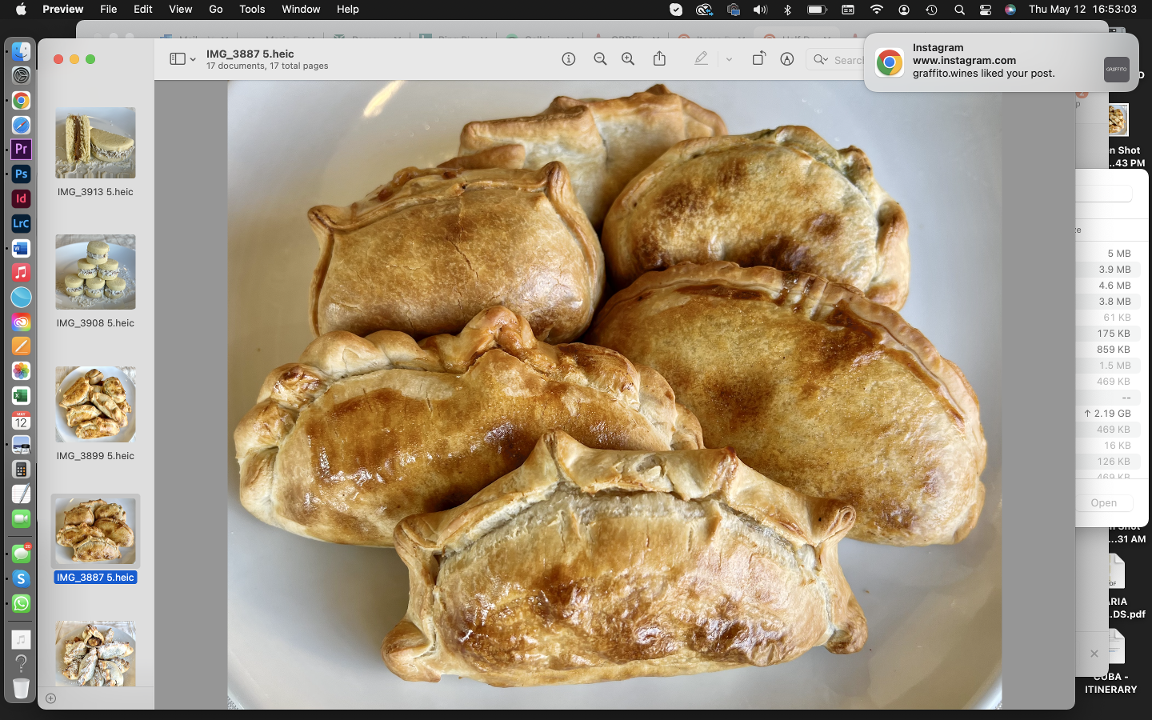The image size is (1152, 720).
Task: Open the sidebar view options button
Action: [x=177, y=59]
